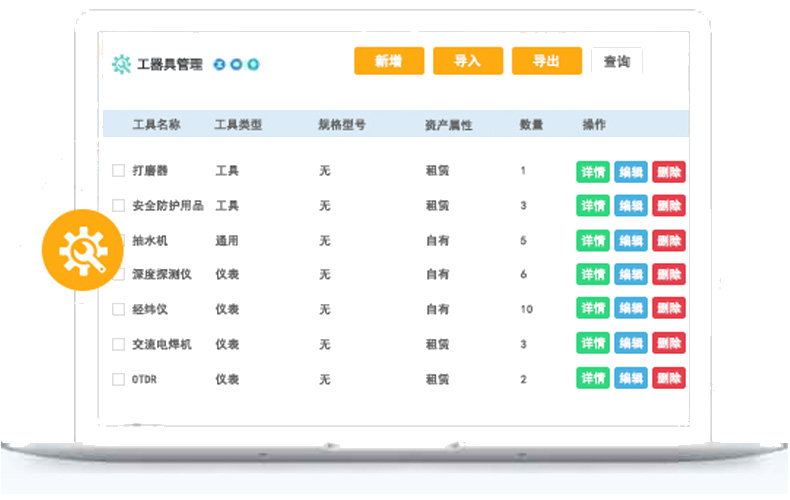The width and height of the screenshot is (790, 500).
Task: Tick the checkbox for the 安全防护用品 row
Action: click(x=118, y=205)
